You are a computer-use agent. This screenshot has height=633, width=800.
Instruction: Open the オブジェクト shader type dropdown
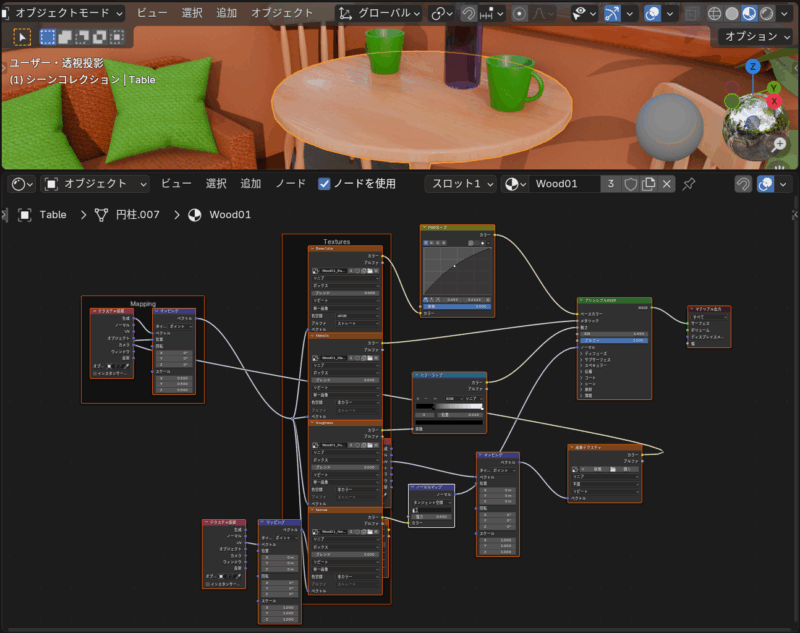tap(95, 184)
